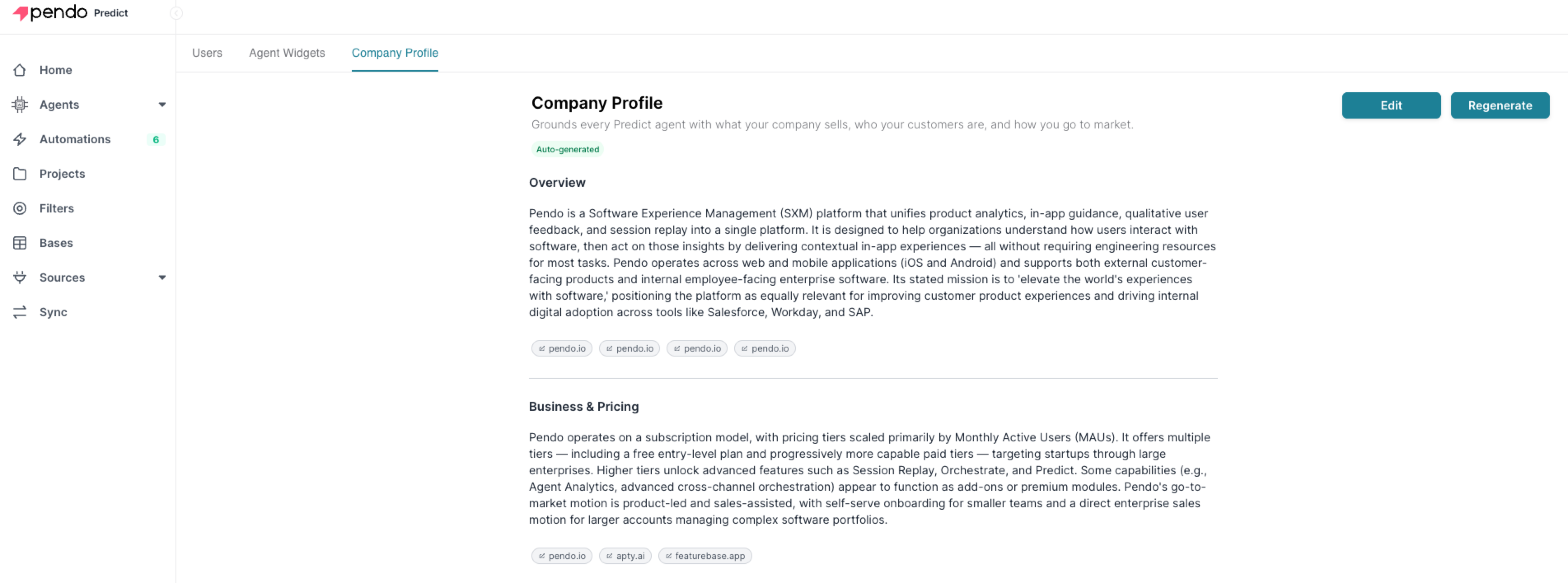The image size is (1568, 583).
Task: Switch to the Users tab
Action: coord(207,53)
